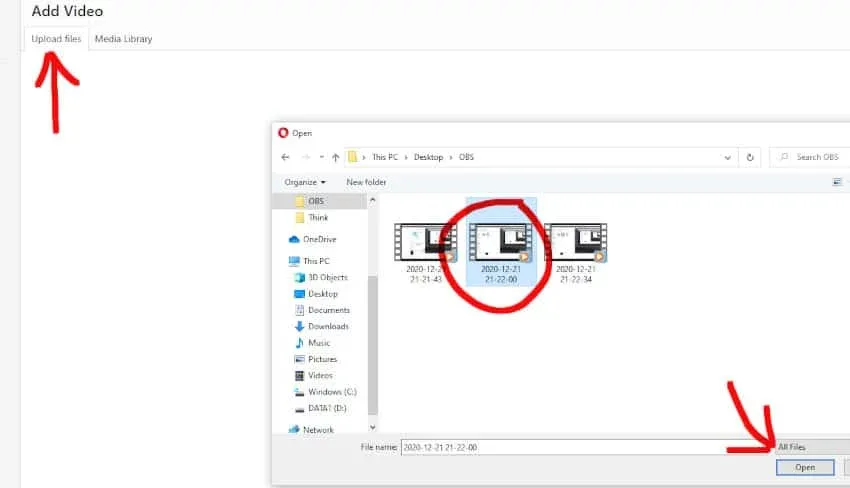
Task: Switch to the Upload files tab
Action: [x=56, y=39]
